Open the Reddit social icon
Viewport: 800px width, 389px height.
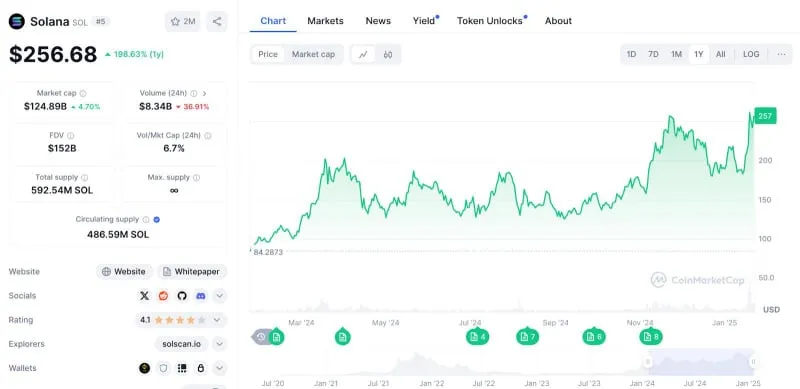(163, 296)
